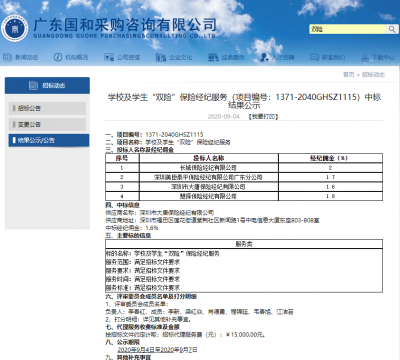Select 招标公告 in the sidebar

pyautogui.click(x=47, y=108)
